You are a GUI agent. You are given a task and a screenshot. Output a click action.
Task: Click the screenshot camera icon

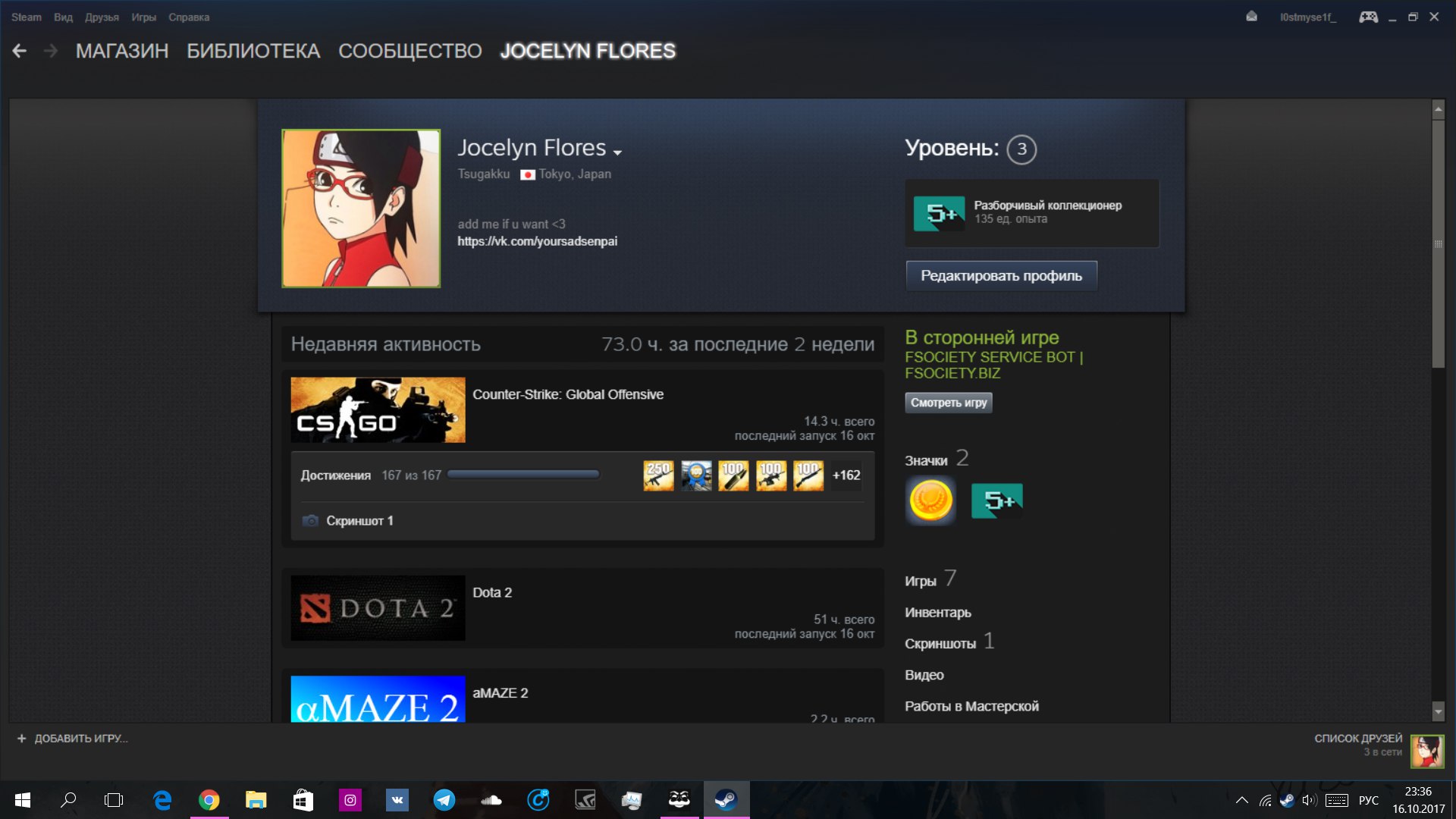(x=310, y=521)
